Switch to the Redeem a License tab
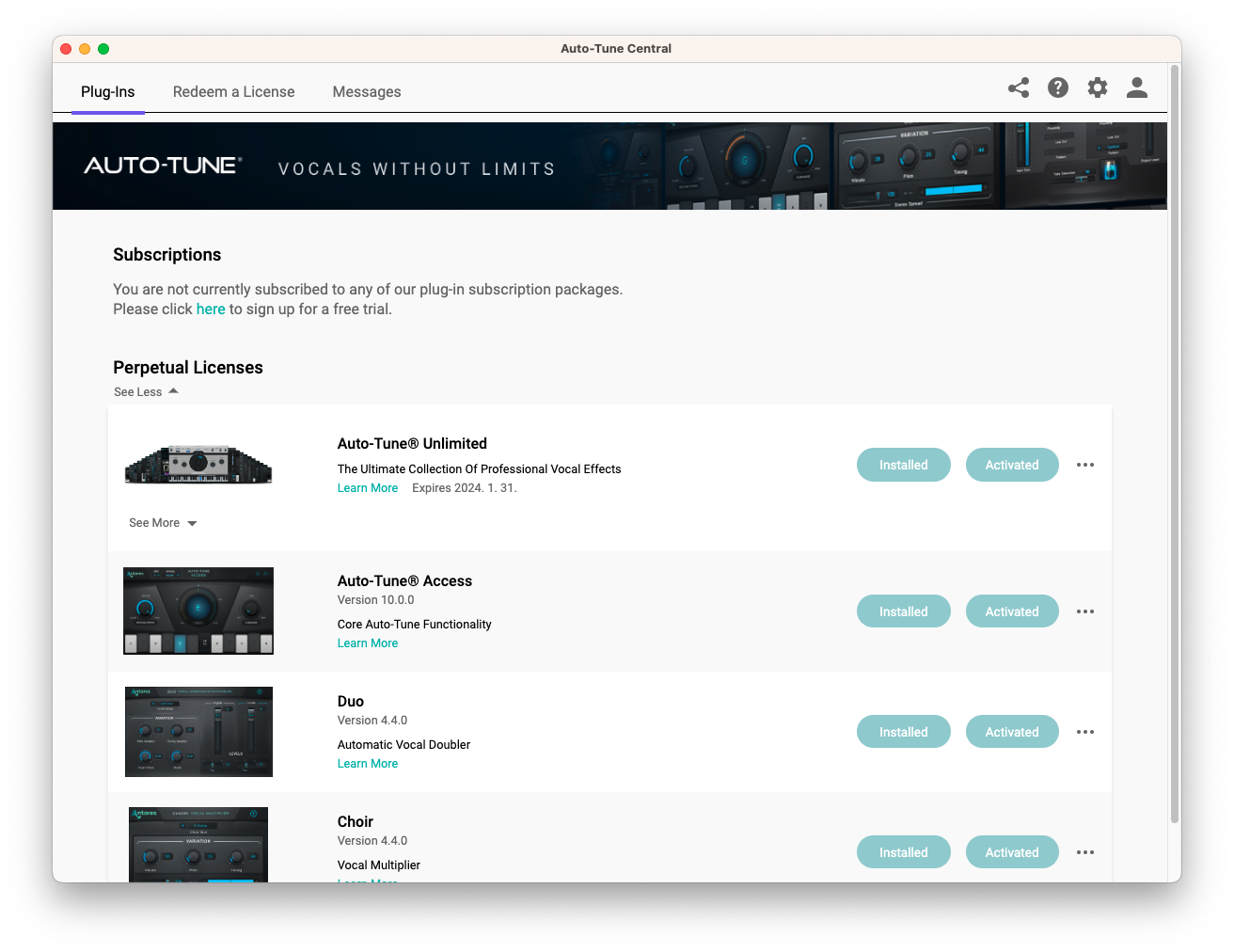Screen dimensions: 1234x952 [x=234, y=92]
